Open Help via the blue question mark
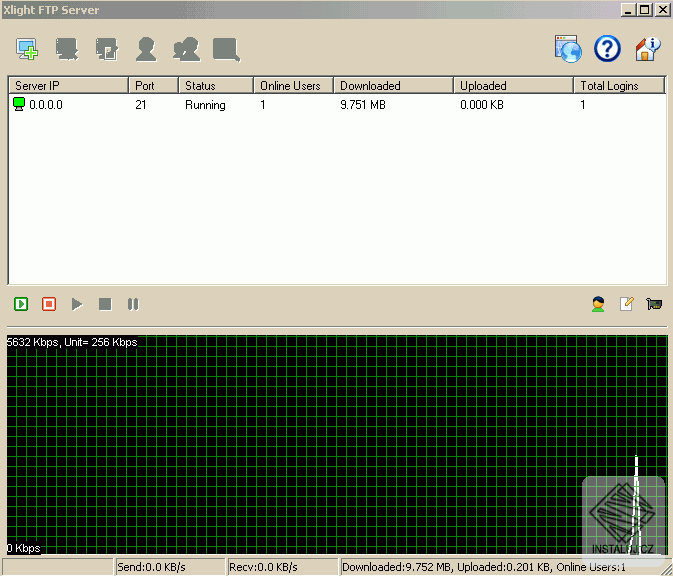The height and width of the screenshot is (576, 673). point(607,49)
